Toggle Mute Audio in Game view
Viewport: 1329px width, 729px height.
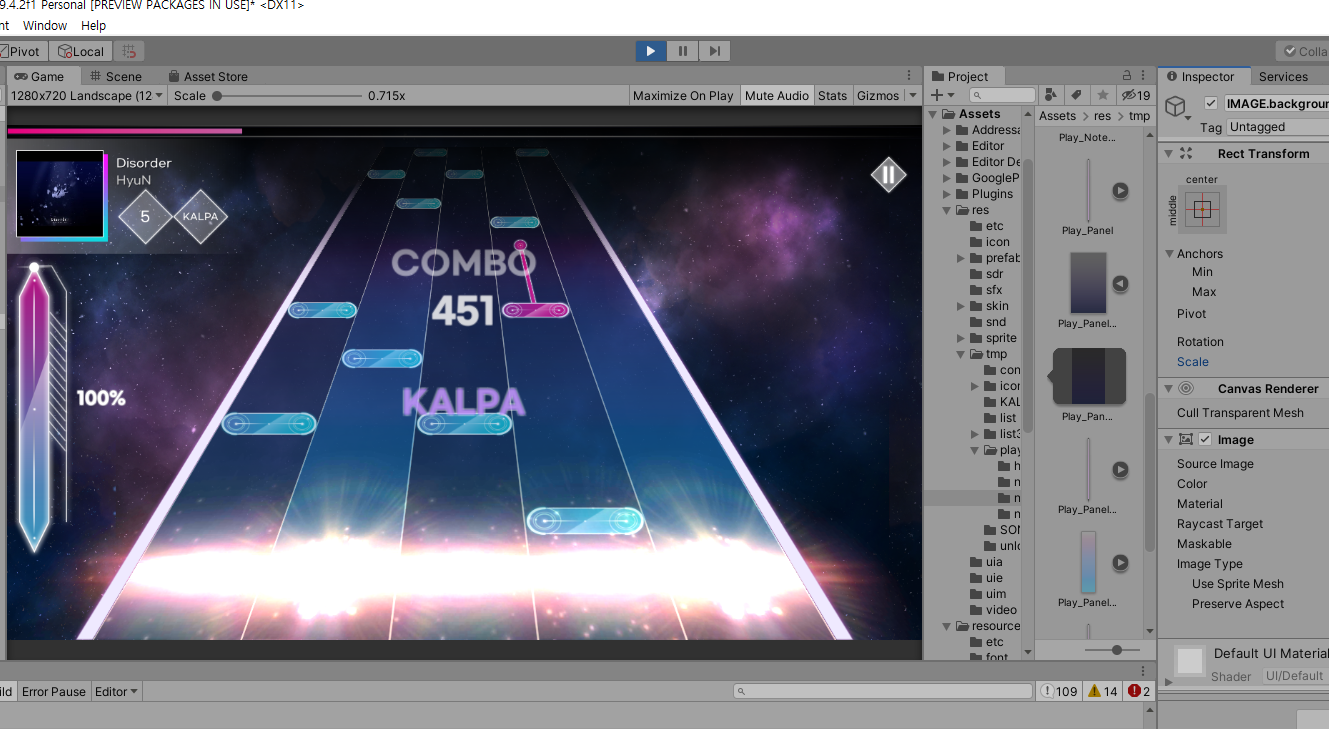(x=776, y=96)
